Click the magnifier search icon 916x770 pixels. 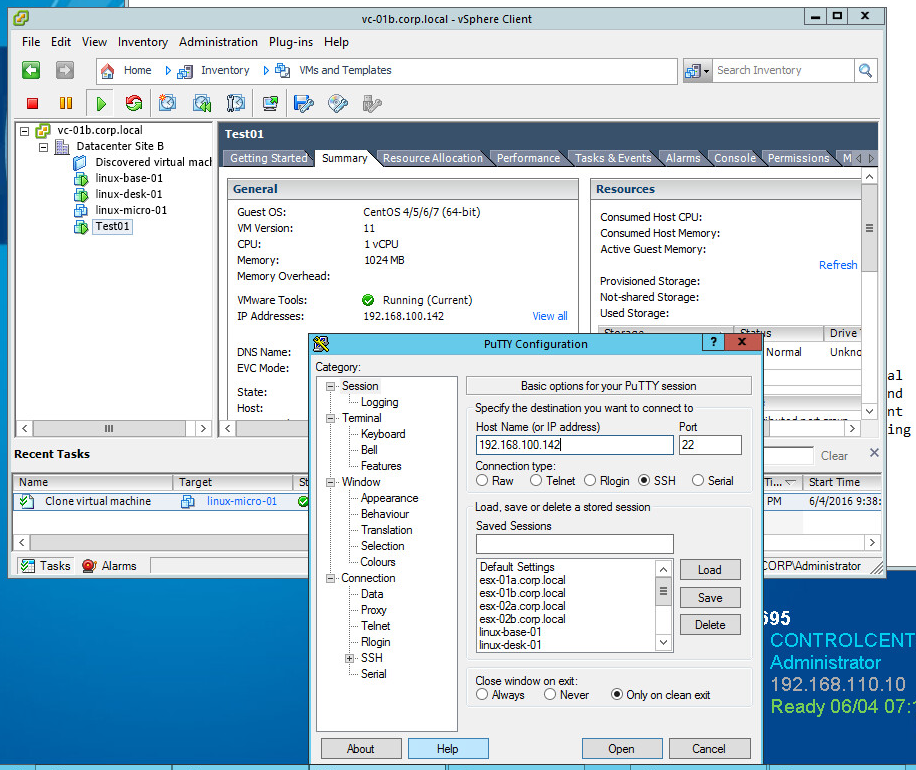tap(865, 71)
